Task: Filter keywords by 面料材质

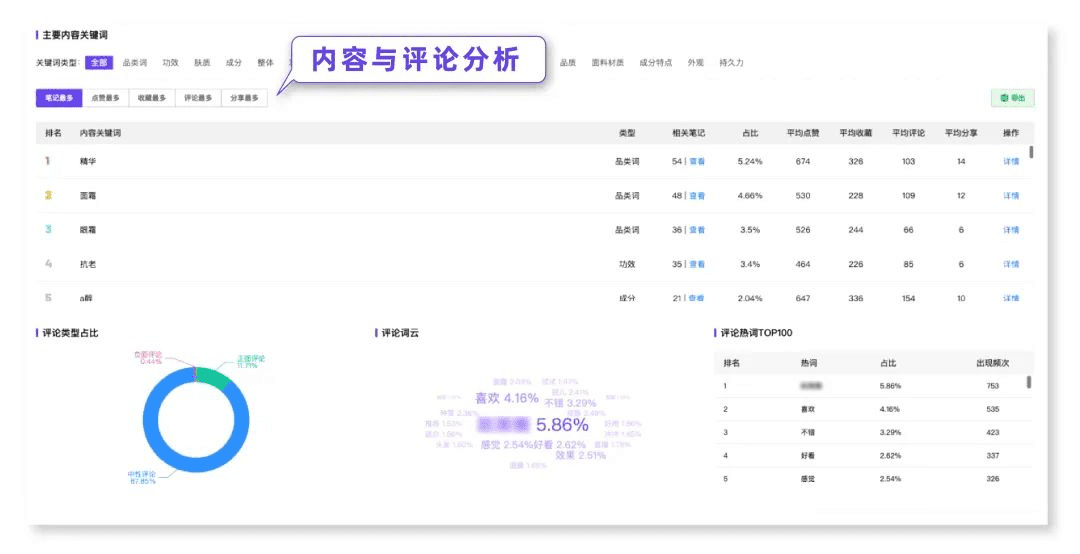Action: pos(608,63)
